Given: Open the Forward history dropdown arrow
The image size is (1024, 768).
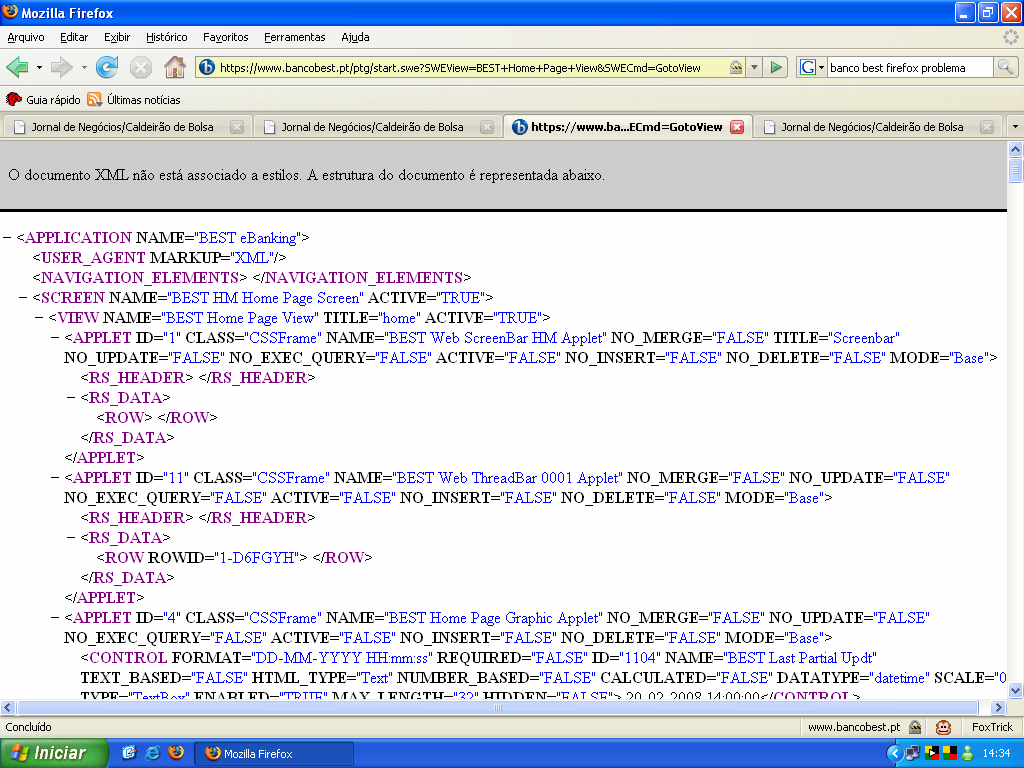Looking at the screenshot, I should pos(84,67).
